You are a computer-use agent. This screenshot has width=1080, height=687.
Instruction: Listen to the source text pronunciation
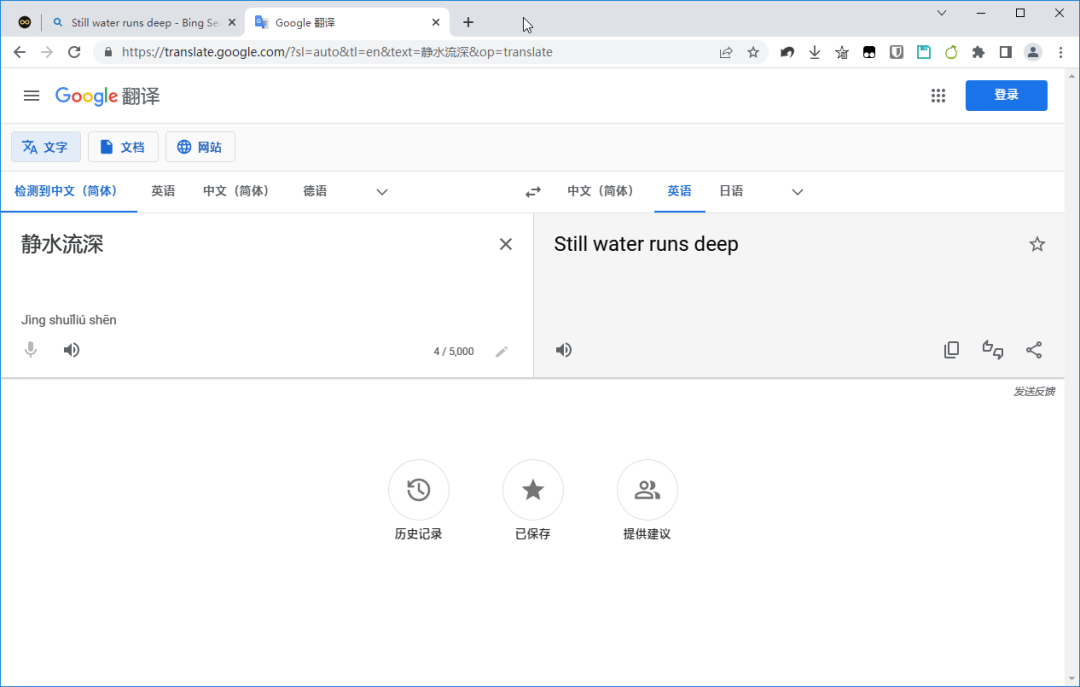pos(71,350)
